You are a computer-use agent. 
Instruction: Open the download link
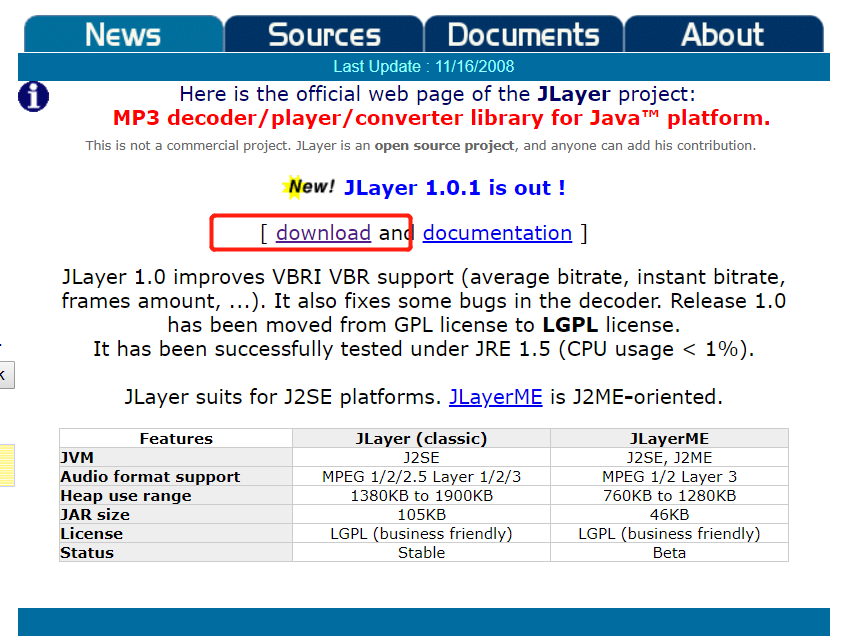coord(324,232)
